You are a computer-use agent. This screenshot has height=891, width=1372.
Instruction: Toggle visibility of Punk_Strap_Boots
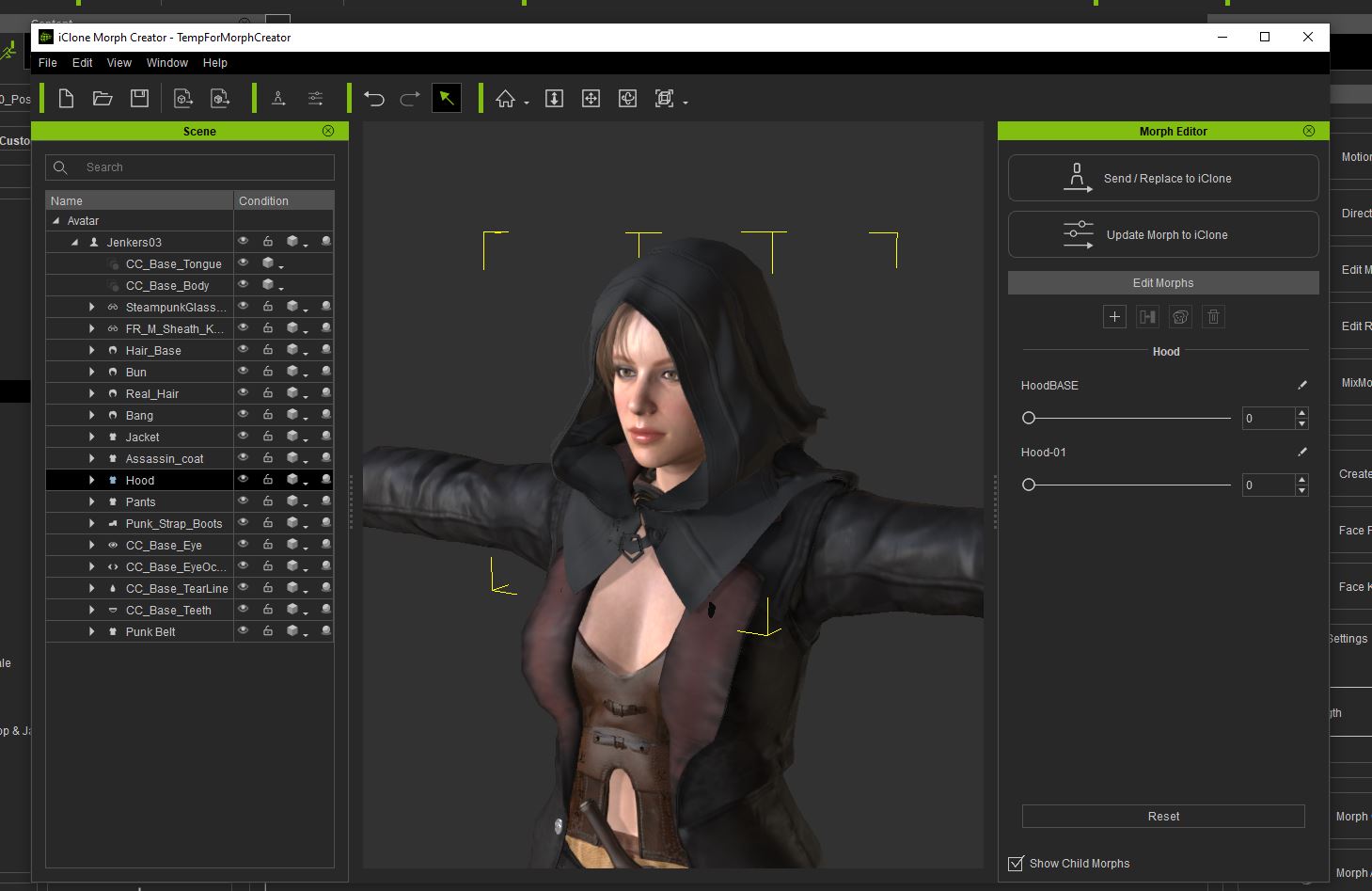(x=244, y=523)
